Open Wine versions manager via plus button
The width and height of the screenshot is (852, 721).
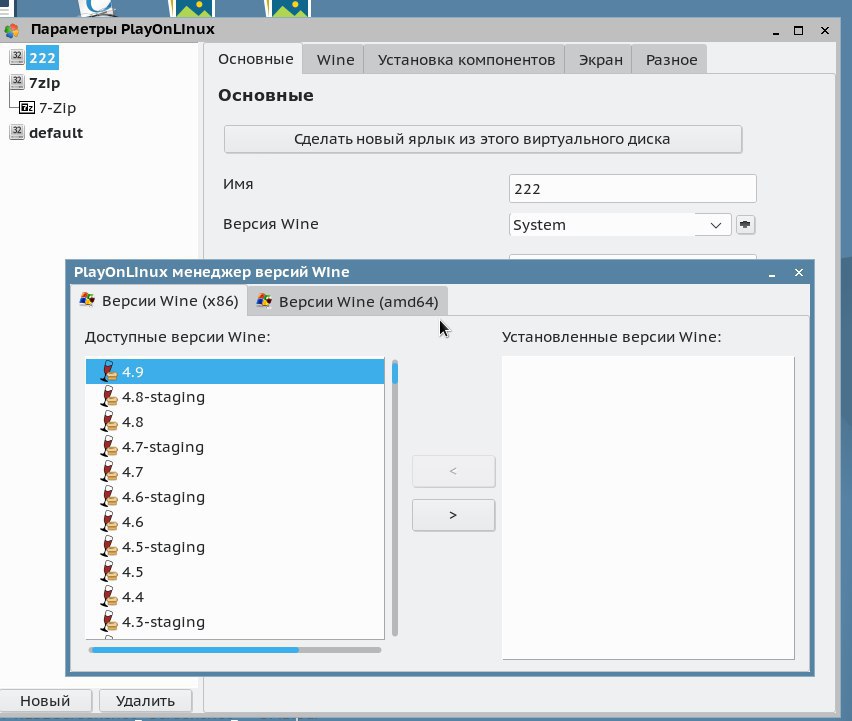pyautogui.click(x=746, y=224)
